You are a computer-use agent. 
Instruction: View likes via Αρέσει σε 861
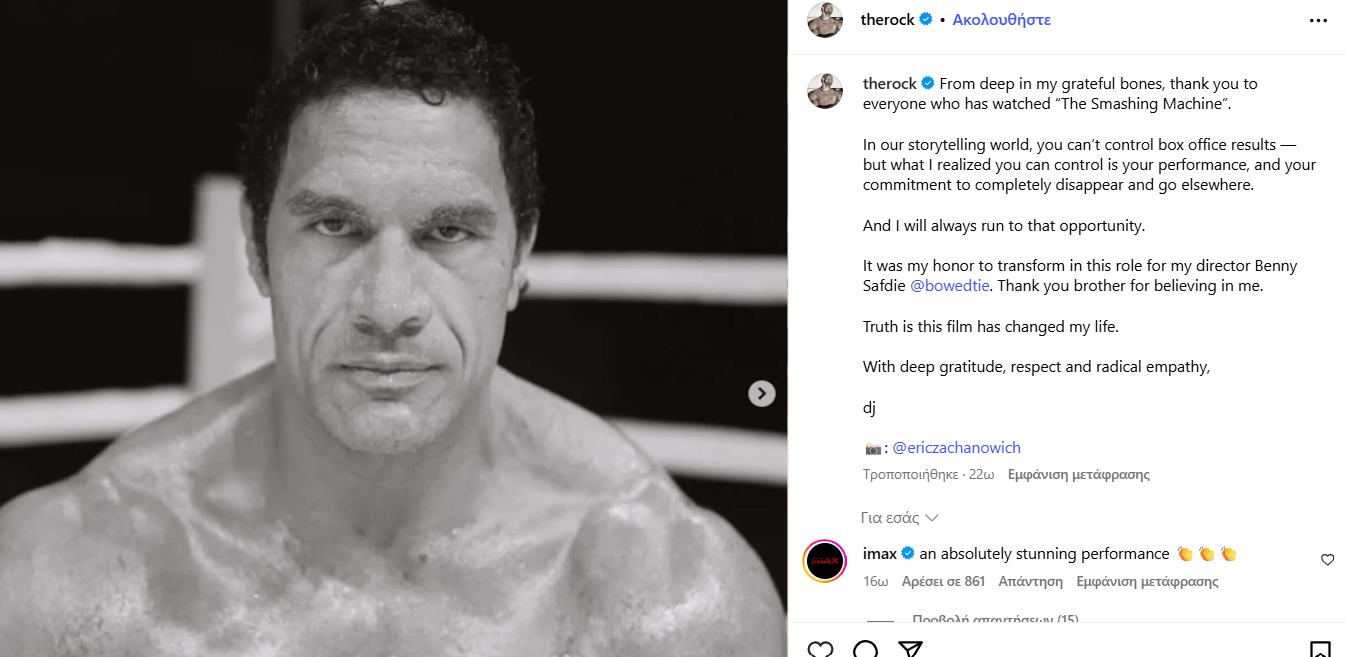(x=943, y=581)
